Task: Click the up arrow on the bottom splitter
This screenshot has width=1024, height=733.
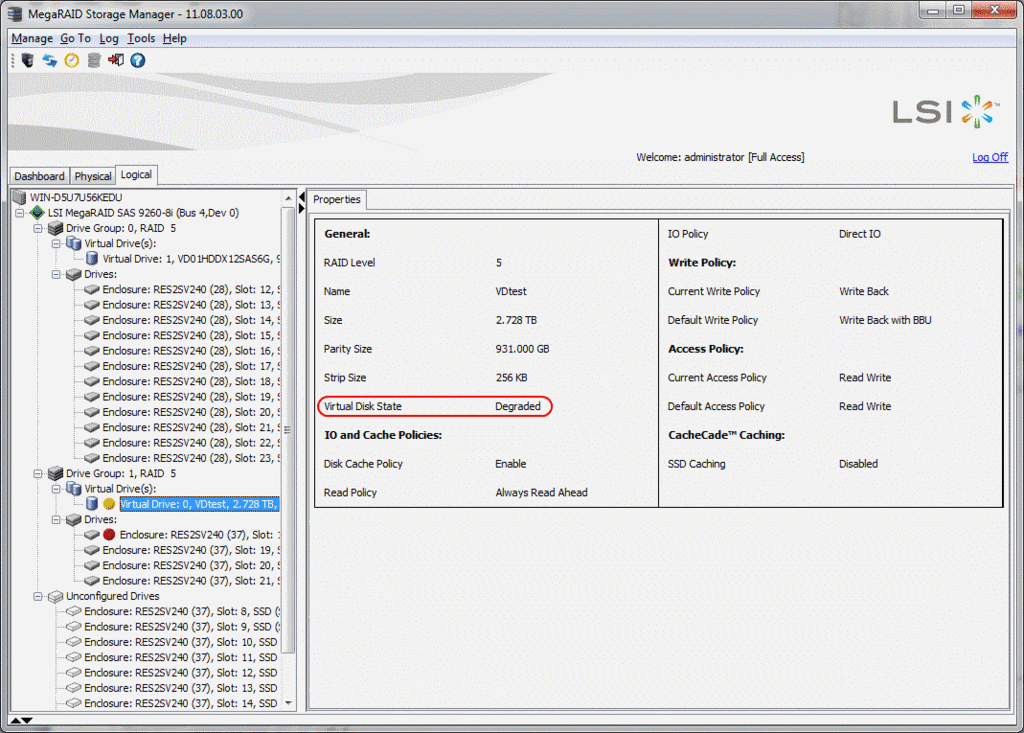Action: click(x=15, y=721)
